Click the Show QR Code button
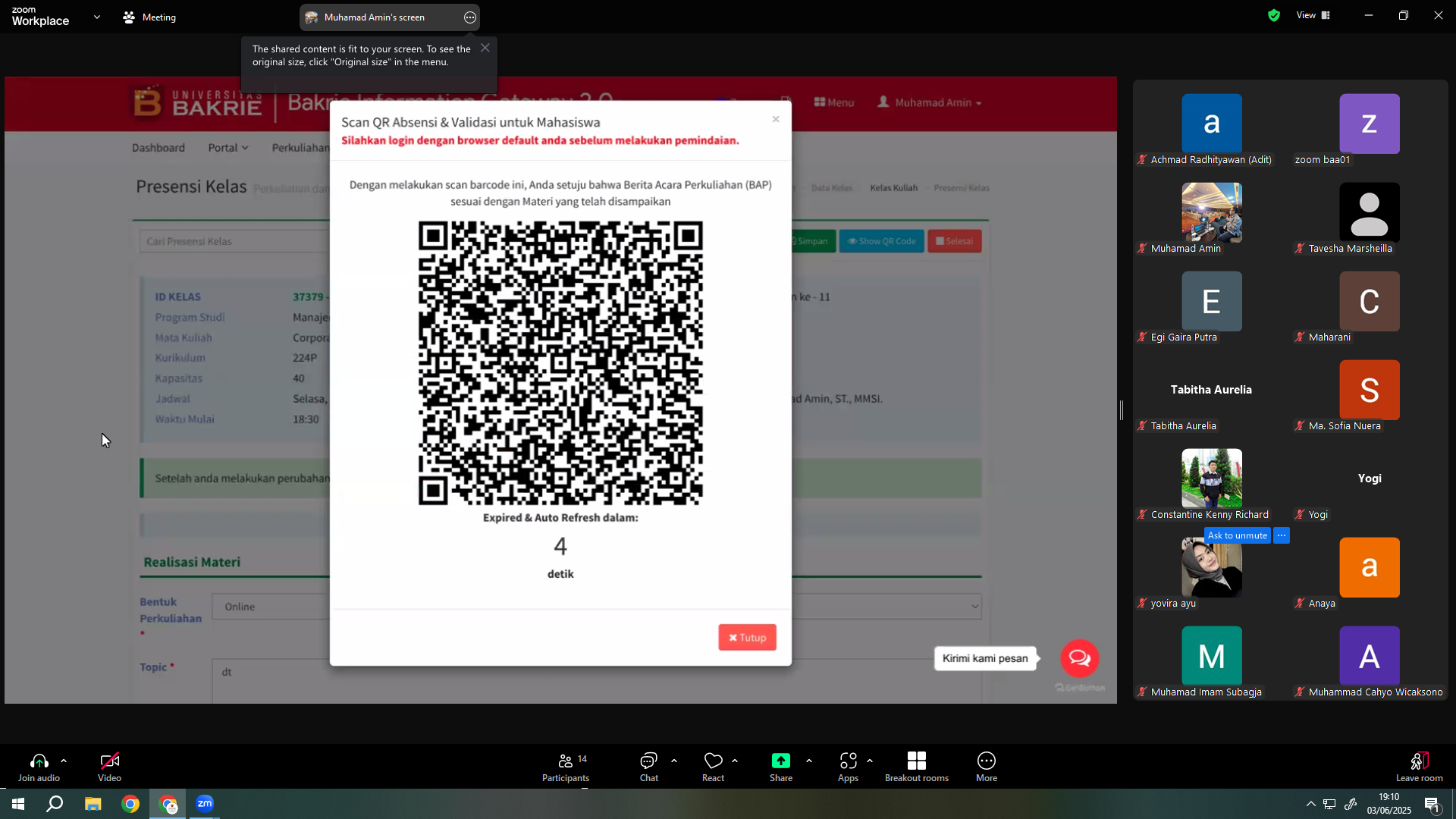 click(x=881, y=241)
